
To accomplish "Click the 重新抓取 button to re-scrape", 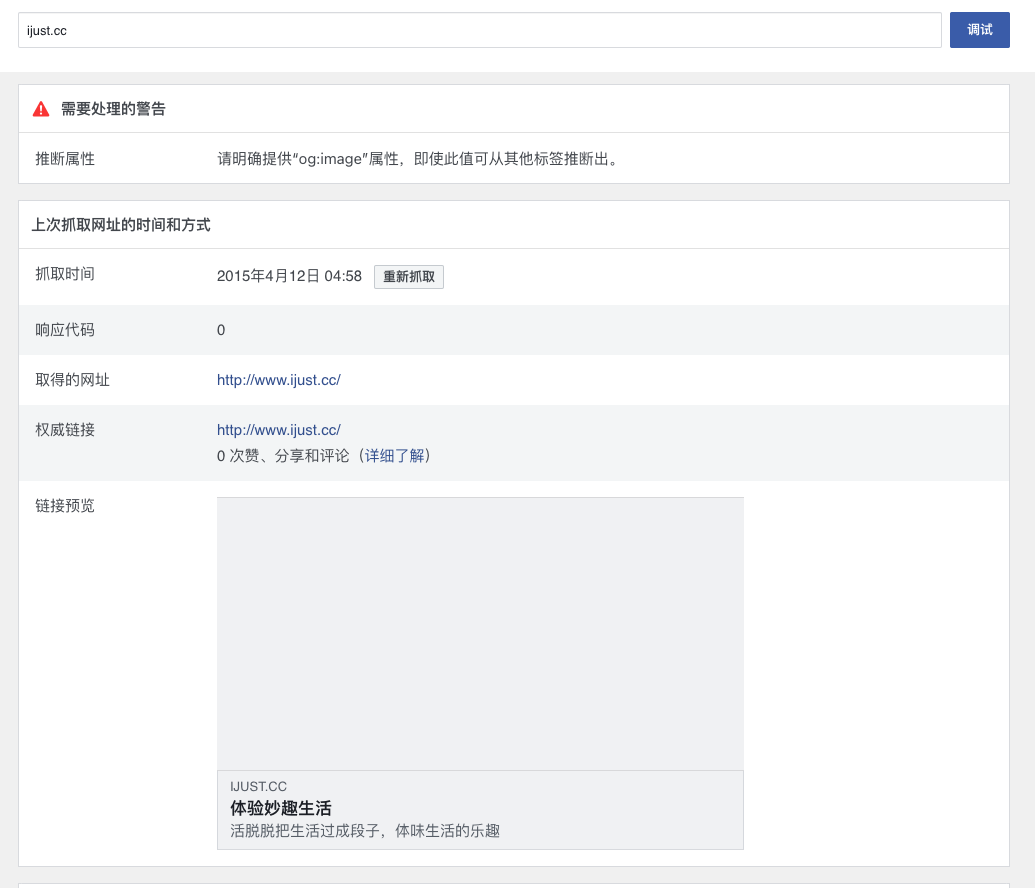I will coord(408,277).
